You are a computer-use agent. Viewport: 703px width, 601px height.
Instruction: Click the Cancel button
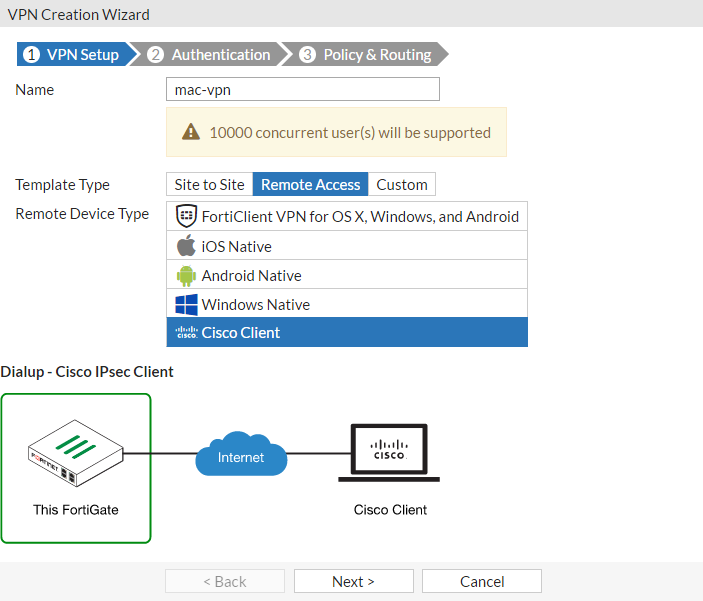482,581
